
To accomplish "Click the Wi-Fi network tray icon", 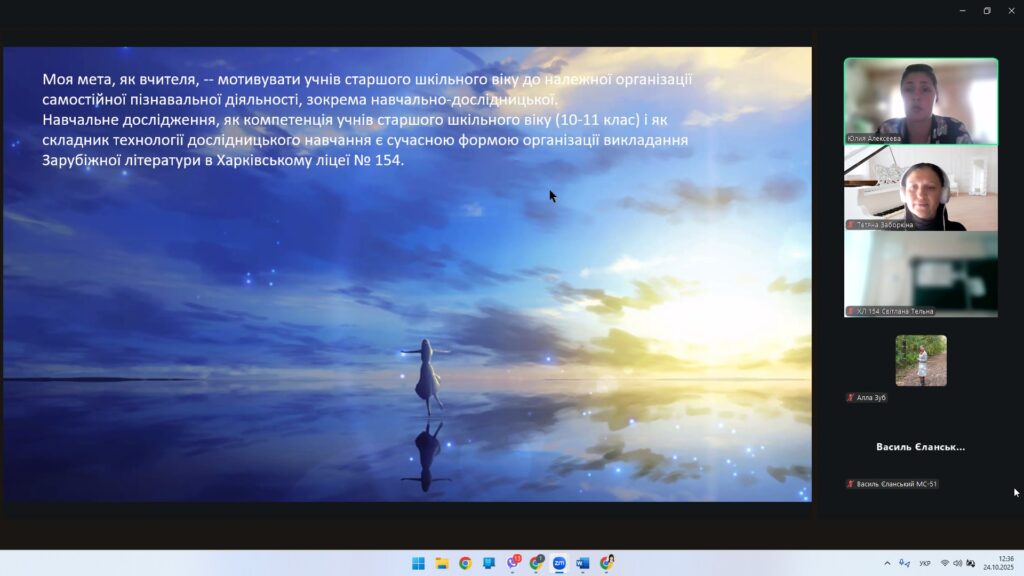I will (945, 563).
